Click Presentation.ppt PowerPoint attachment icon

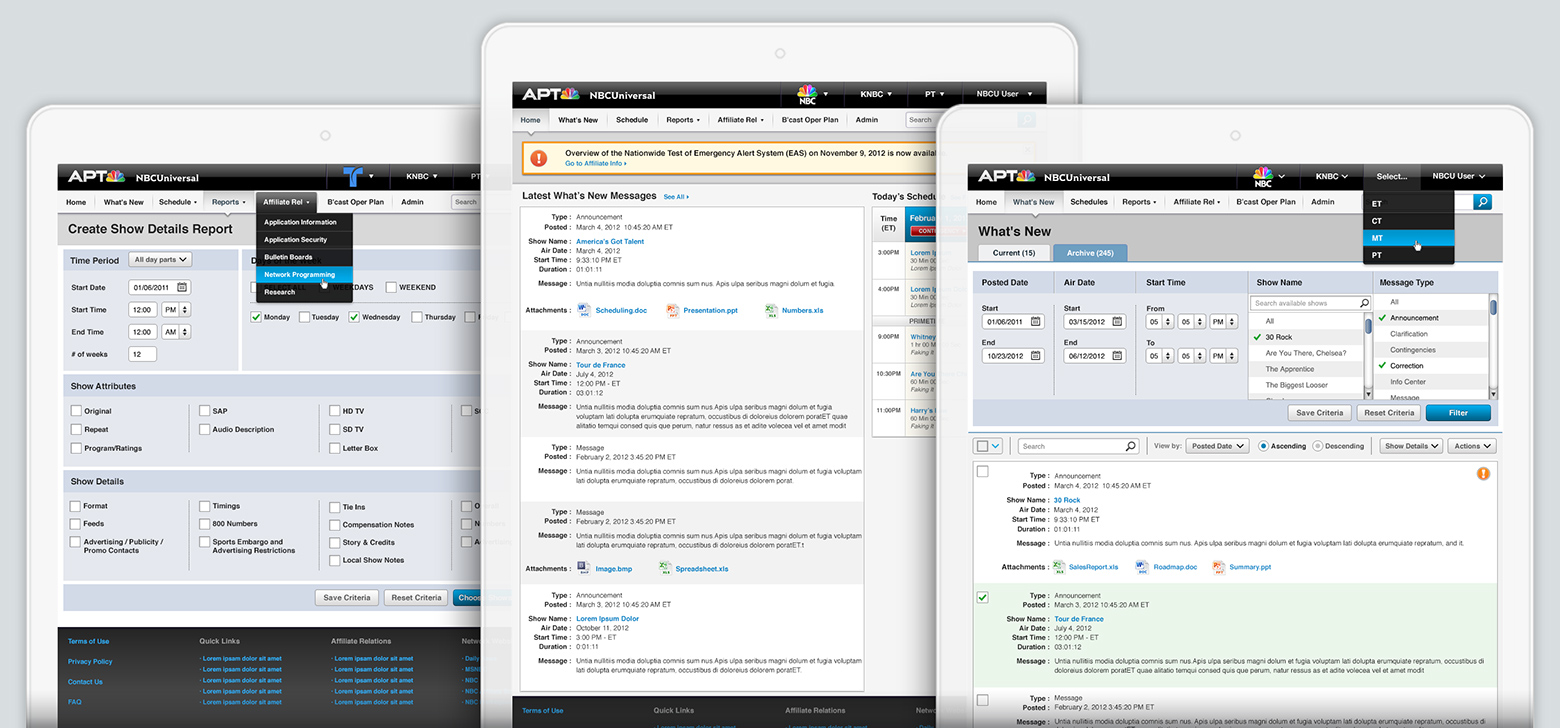pos(673,311)
